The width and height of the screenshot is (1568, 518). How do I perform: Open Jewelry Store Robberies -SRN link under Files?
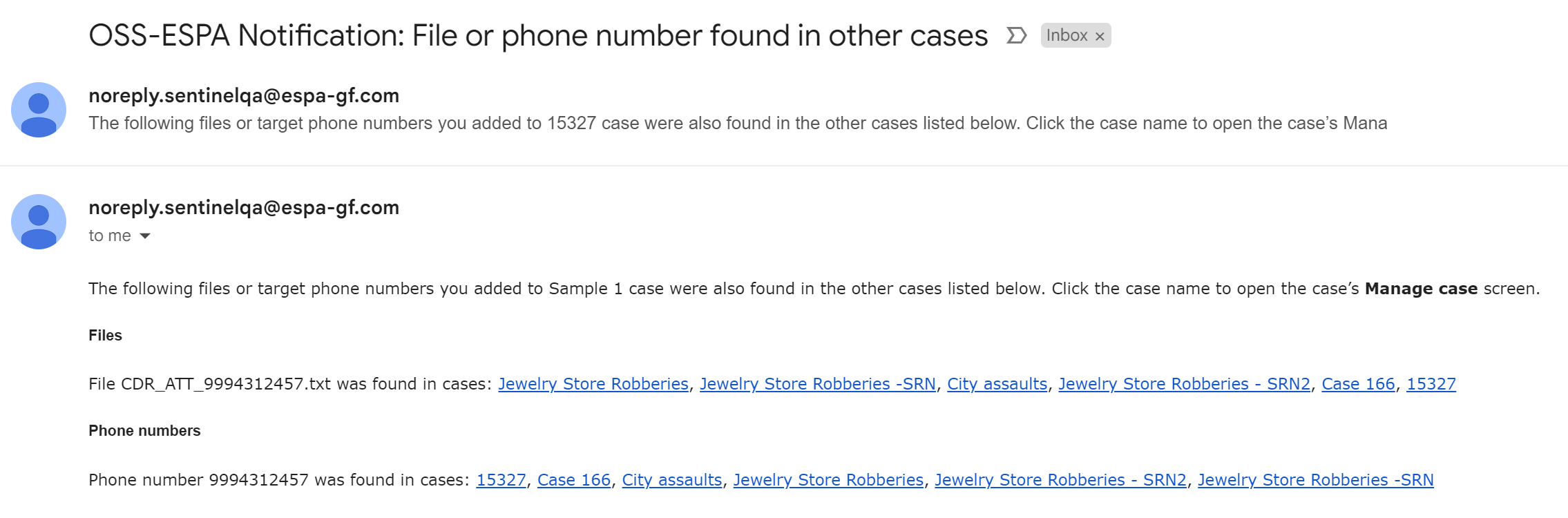(x=818, y=384)
